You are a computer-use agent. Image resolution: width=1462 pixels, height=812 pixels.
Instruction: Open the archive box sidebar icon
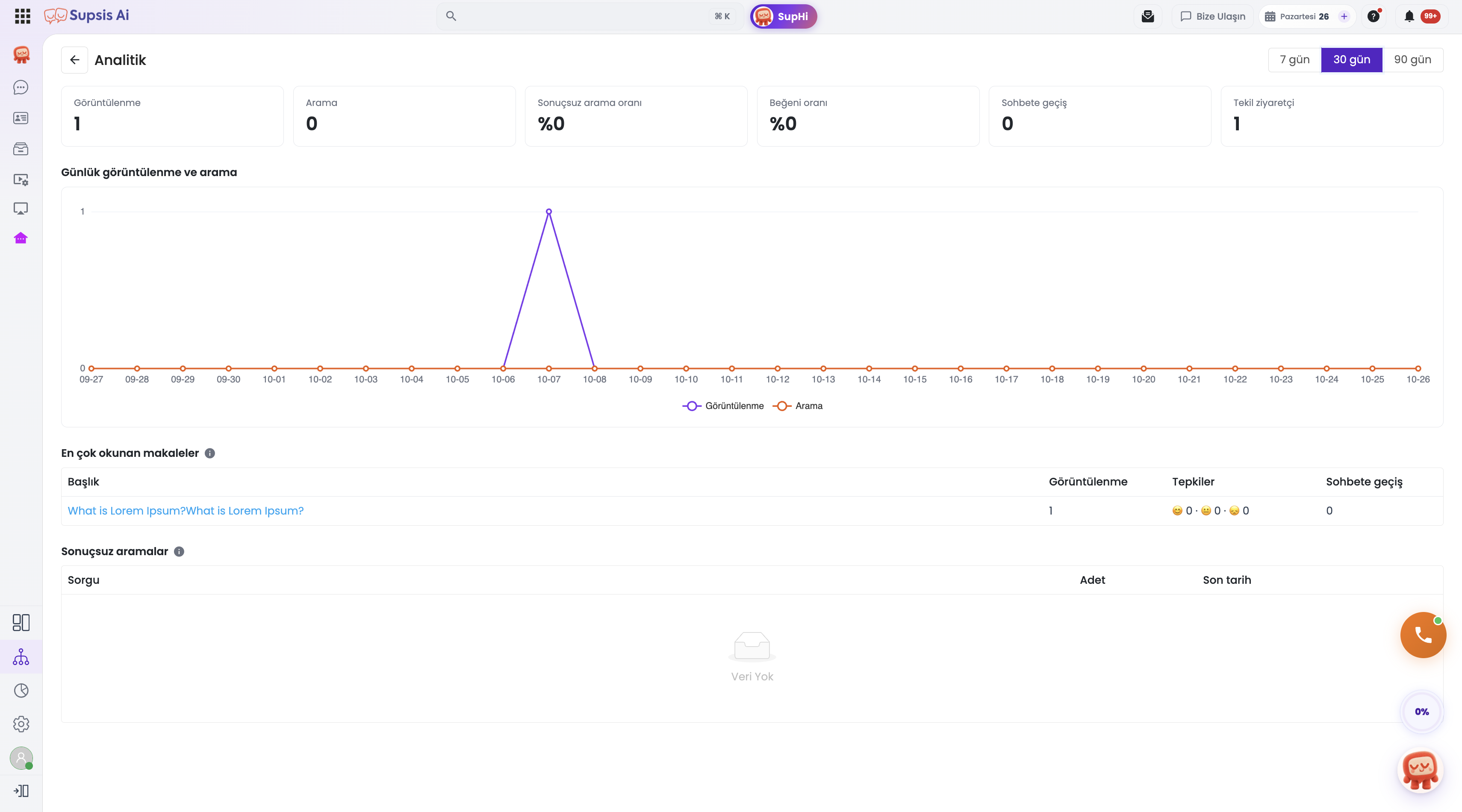pyautogui.click(x=21, y=149)
